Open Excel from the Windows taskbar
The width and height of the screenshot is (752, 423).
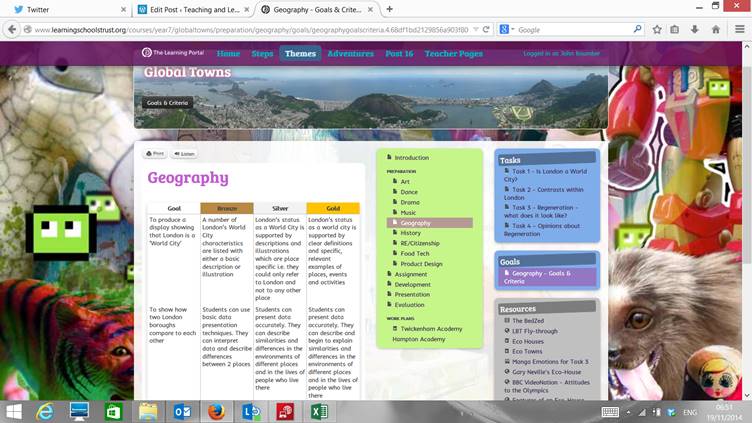pos(317,411)
